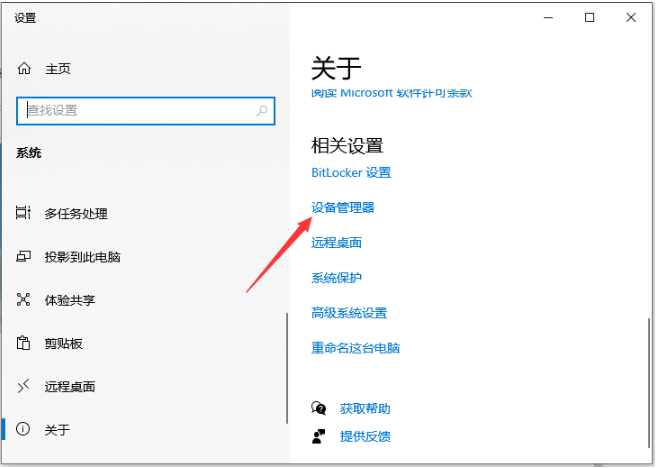
Task: Go to 高级系统设置
Action: [349, 313]
